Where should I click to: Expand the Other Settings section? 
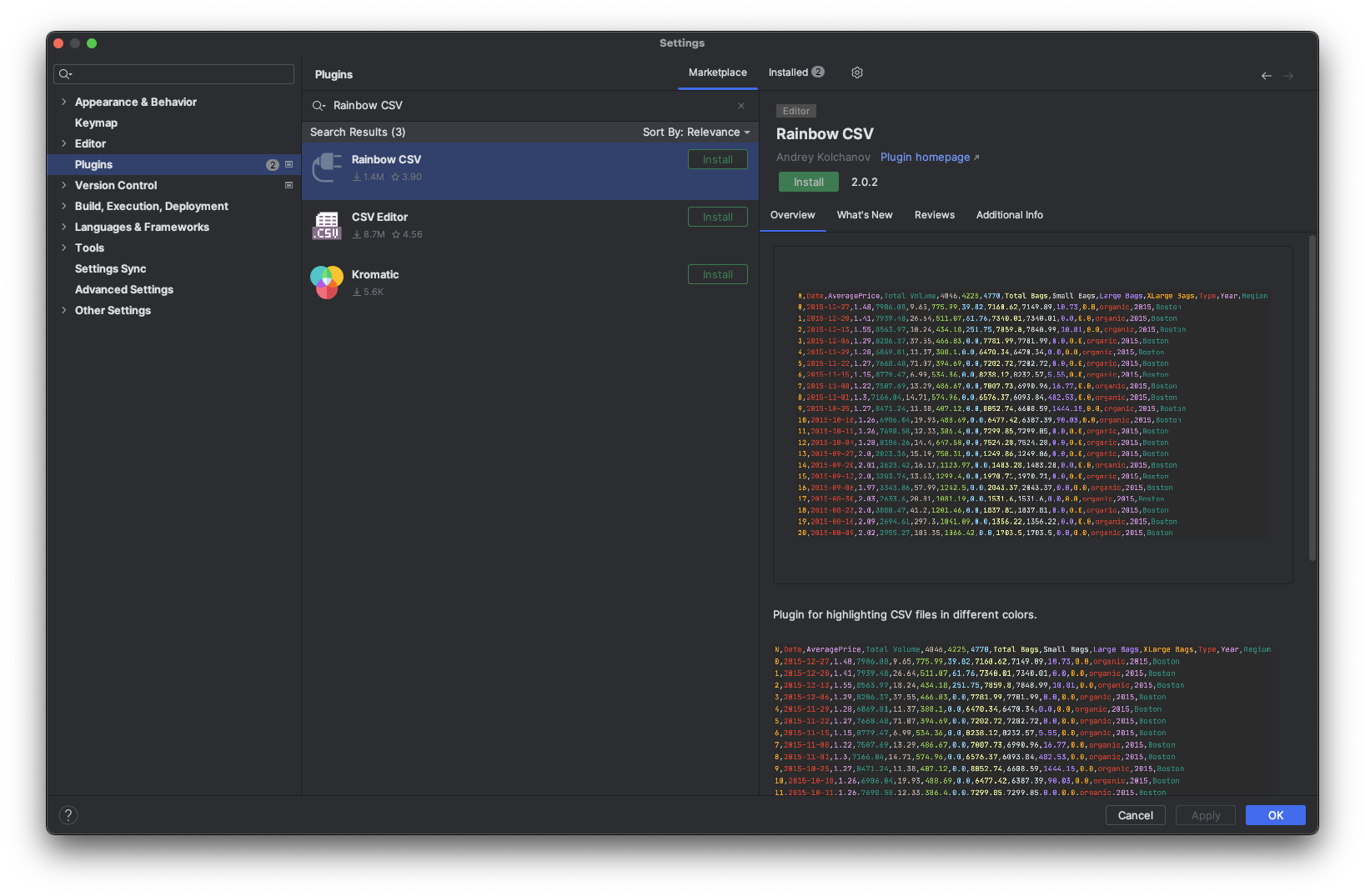(x=63, y=310)
